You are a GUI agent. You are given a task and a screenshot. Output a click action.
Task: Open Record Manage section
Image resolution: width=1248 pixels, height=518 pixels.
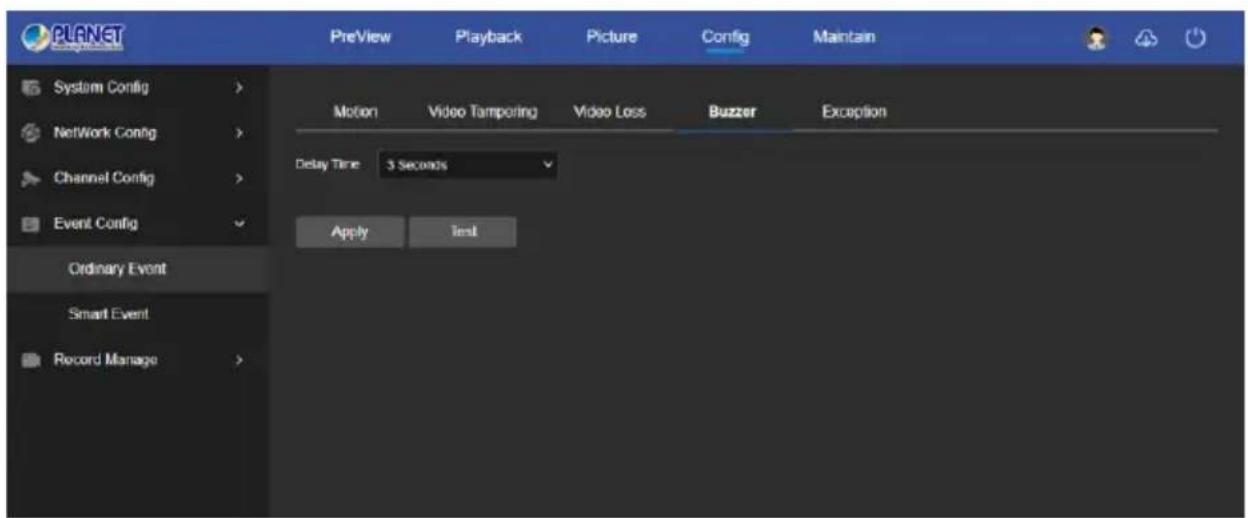(x=105, y=359)
